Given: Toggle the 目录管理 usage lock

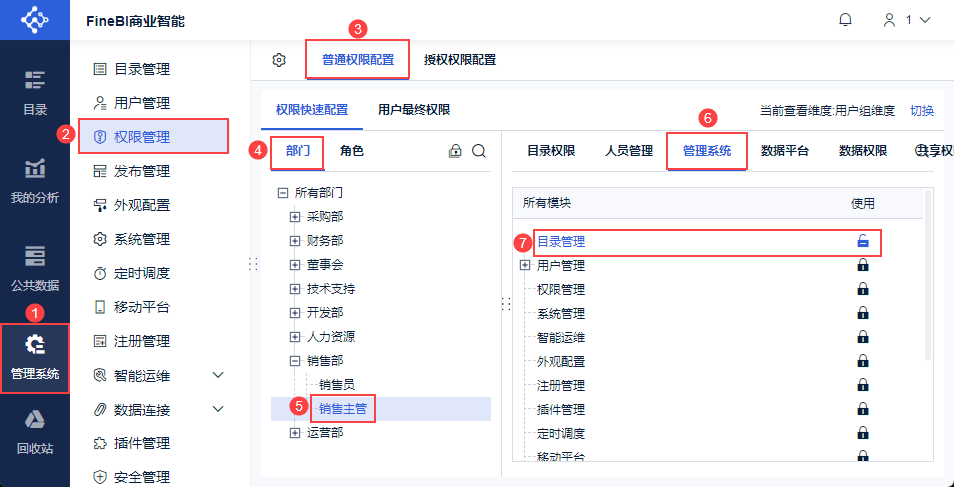Looking at the screenshot, I should tap(862, 241).
